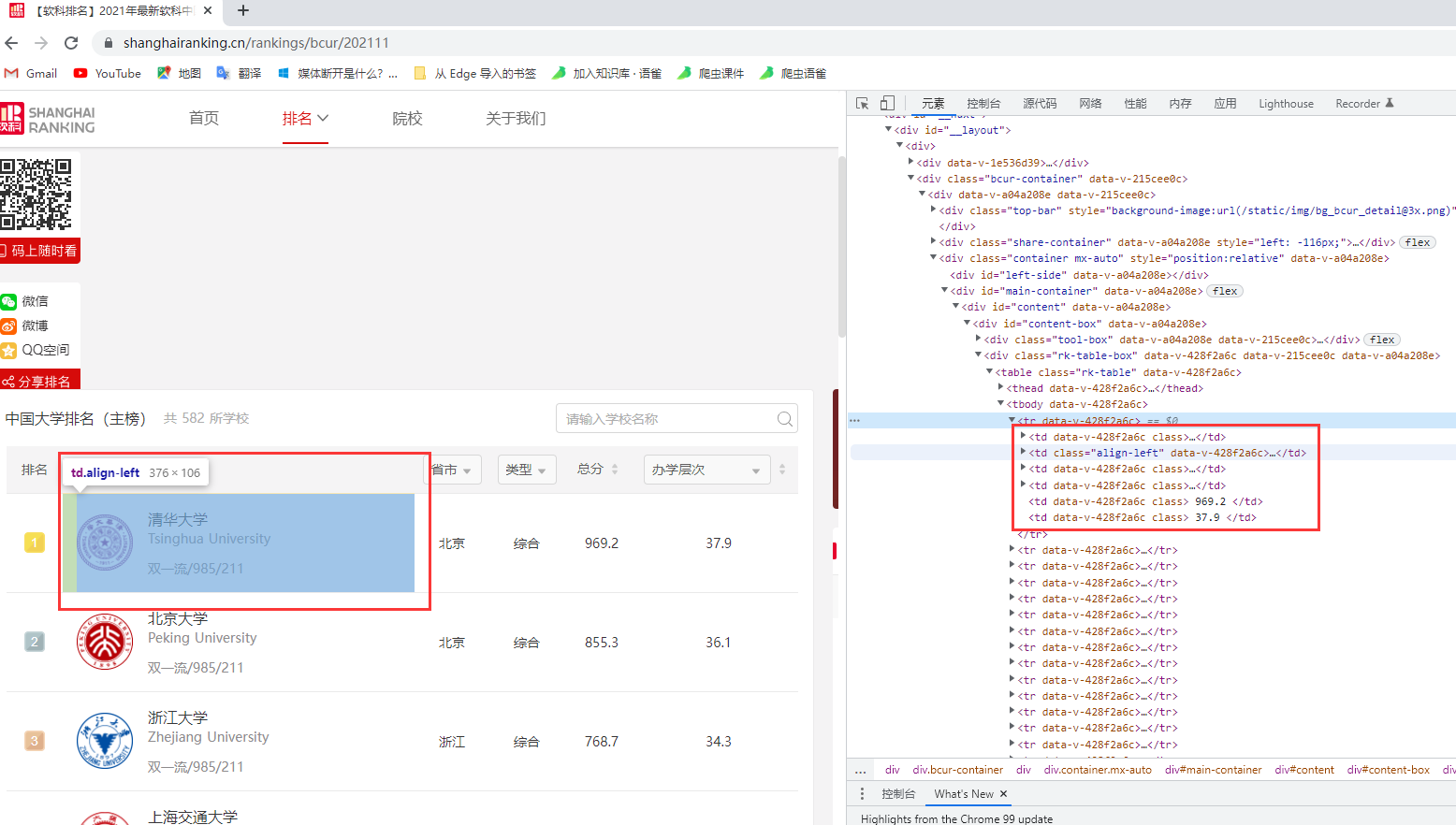This screenshot has width=1456, height=825.
Task: Expand td class="align-left" node
Action: pyautogui.click(x=1023, y=452)
